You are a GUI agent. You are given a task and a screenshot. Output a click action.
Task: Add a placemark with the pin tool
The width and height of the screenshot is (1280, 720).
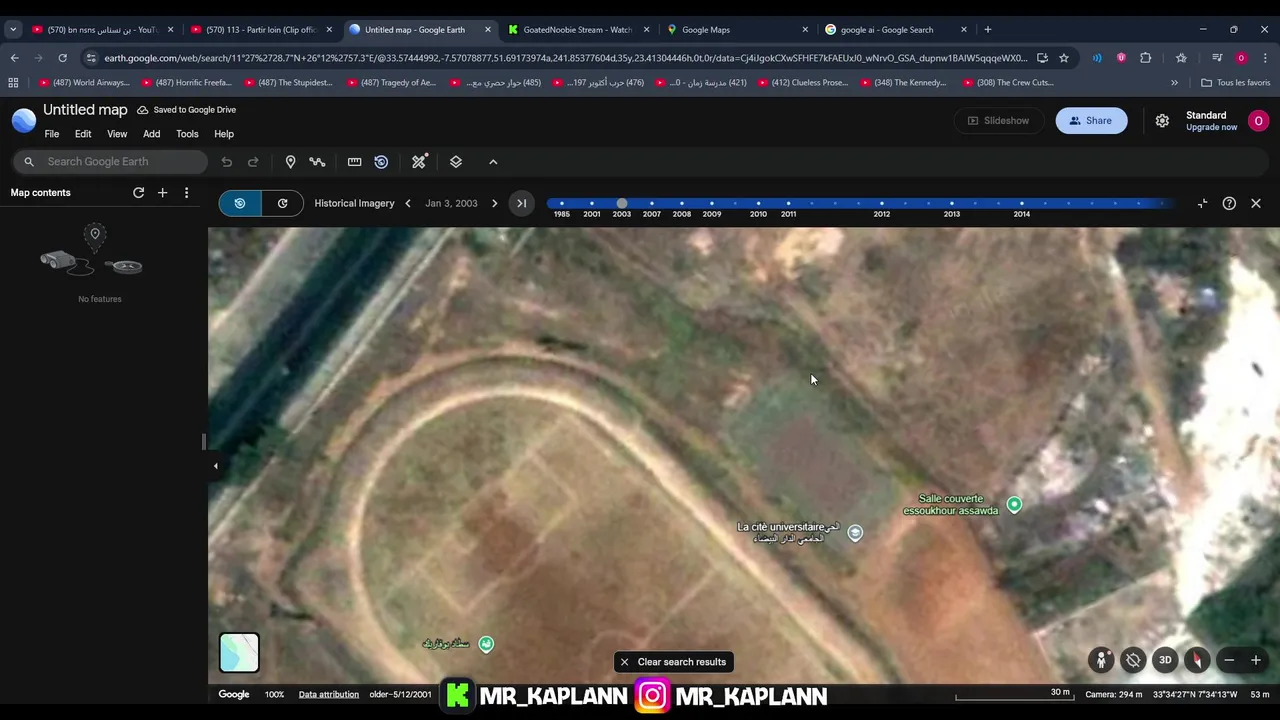point(290,162)
